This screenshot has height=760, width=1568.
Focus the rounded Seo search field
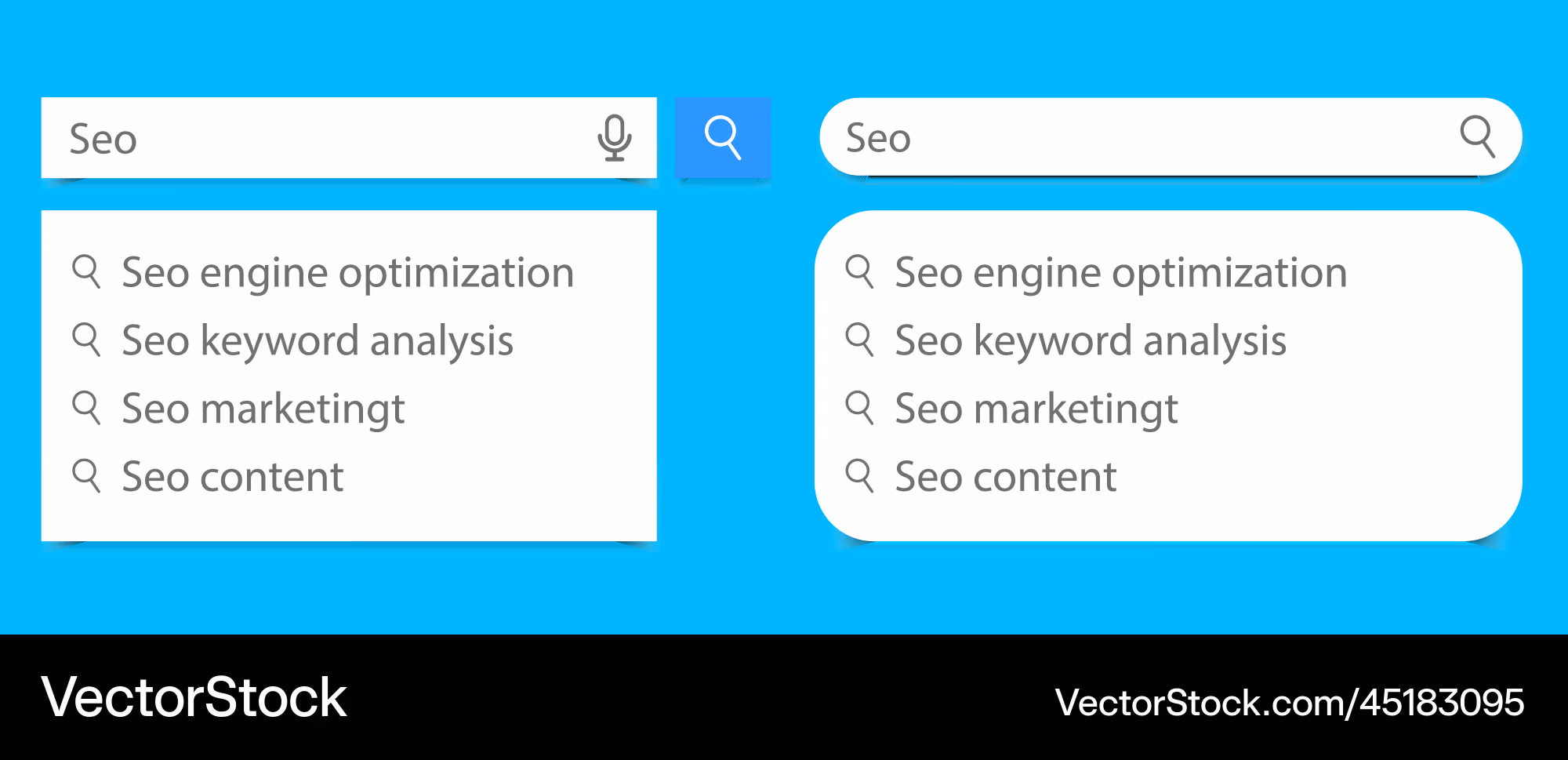[1171, 136]
